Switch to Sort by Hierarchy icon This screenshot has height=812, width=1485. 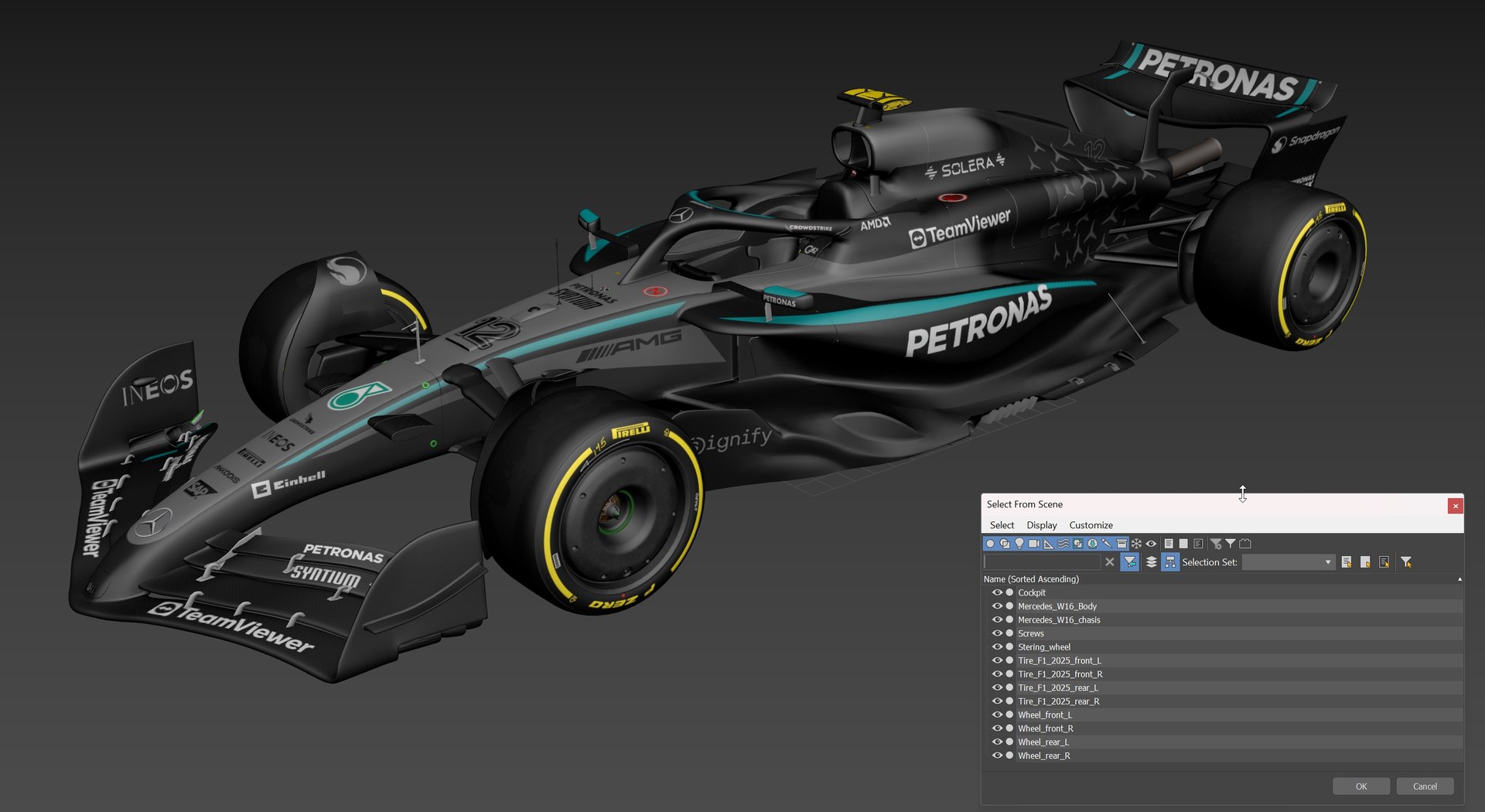[x=1170, y=562]
